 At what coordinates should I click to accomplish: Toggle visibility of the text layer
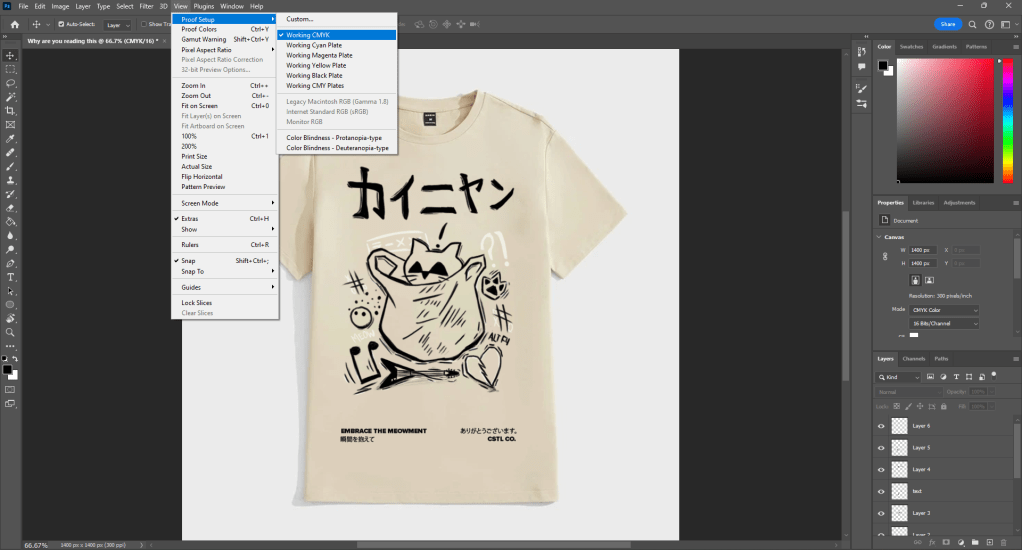881,491
